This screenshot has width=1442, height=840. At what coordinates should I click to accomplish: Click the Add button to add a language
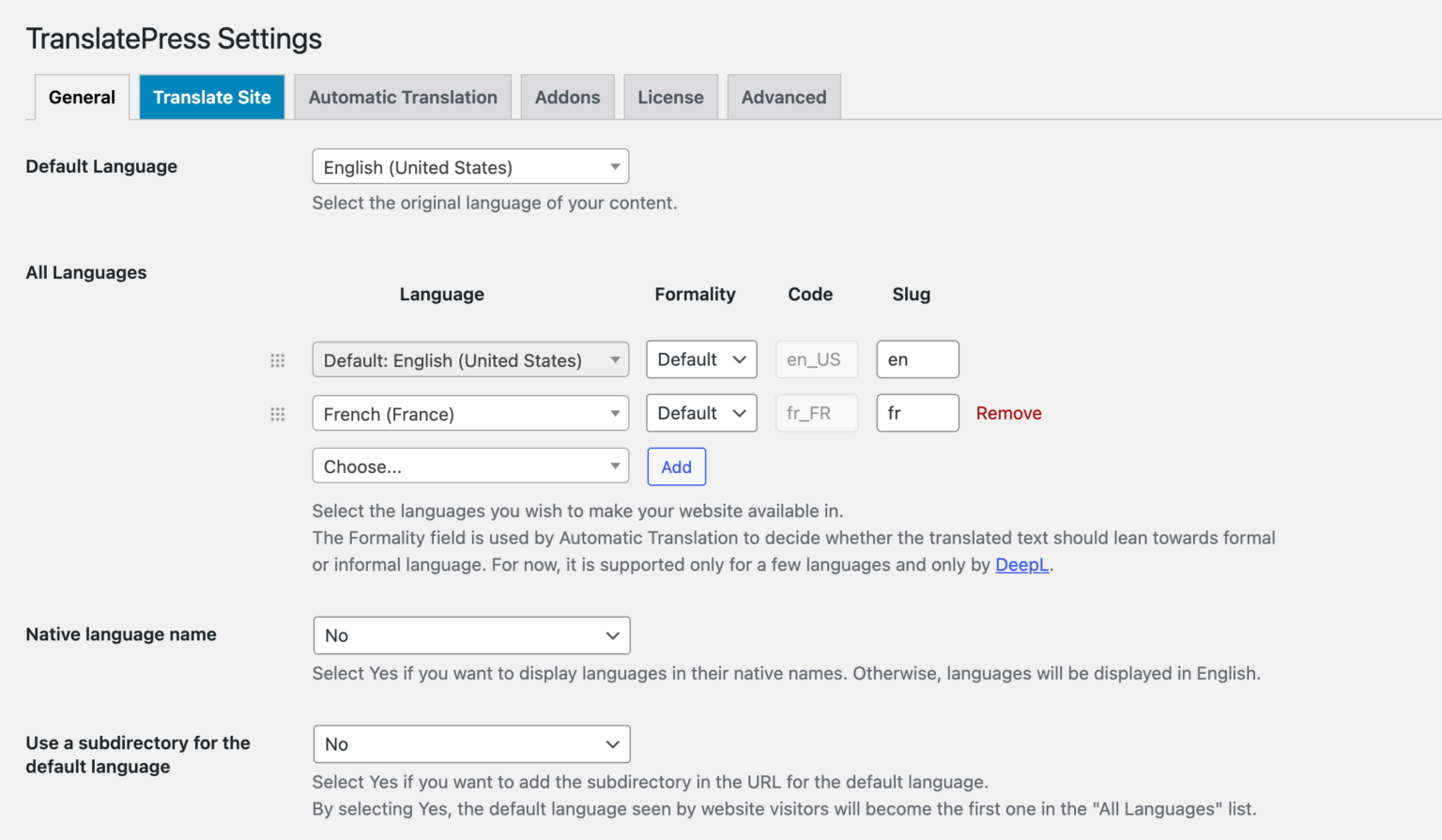(x=676, y=466)
